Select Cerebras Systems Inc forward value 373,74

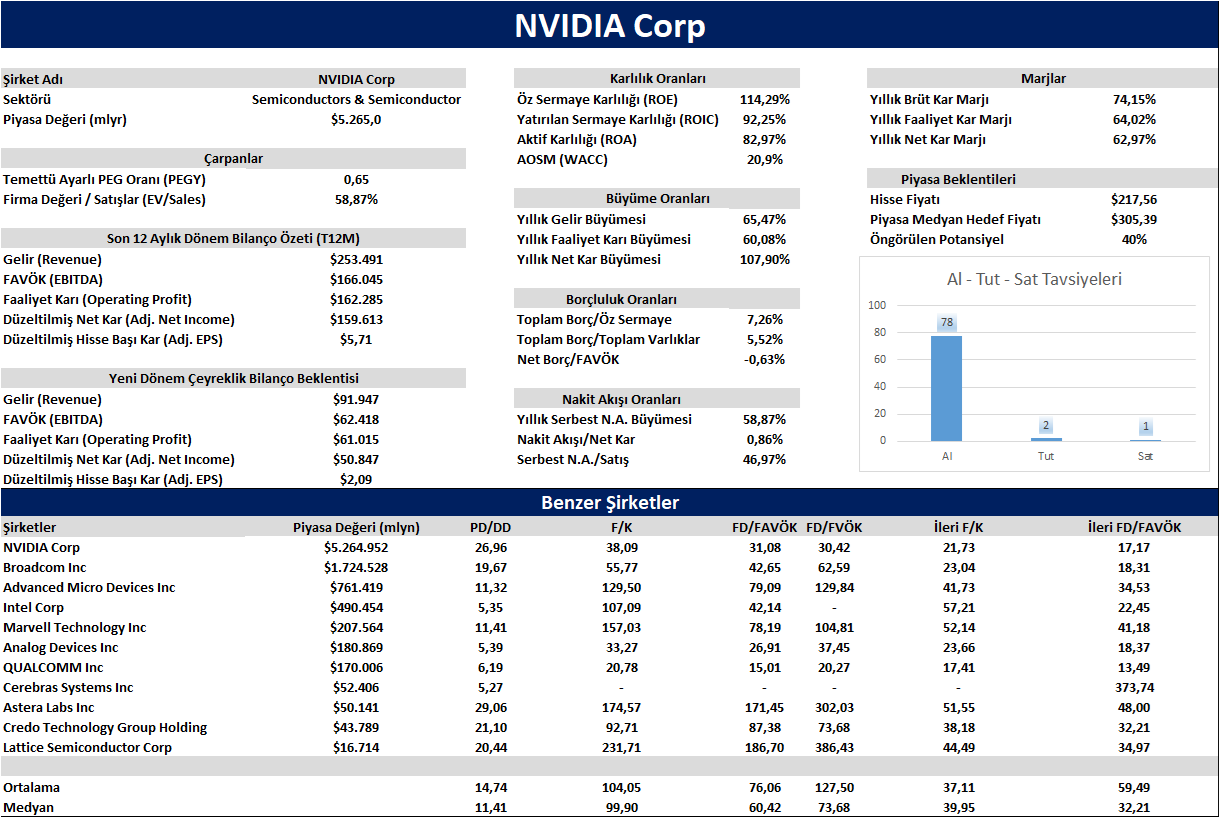click(x=1134, y=687)
